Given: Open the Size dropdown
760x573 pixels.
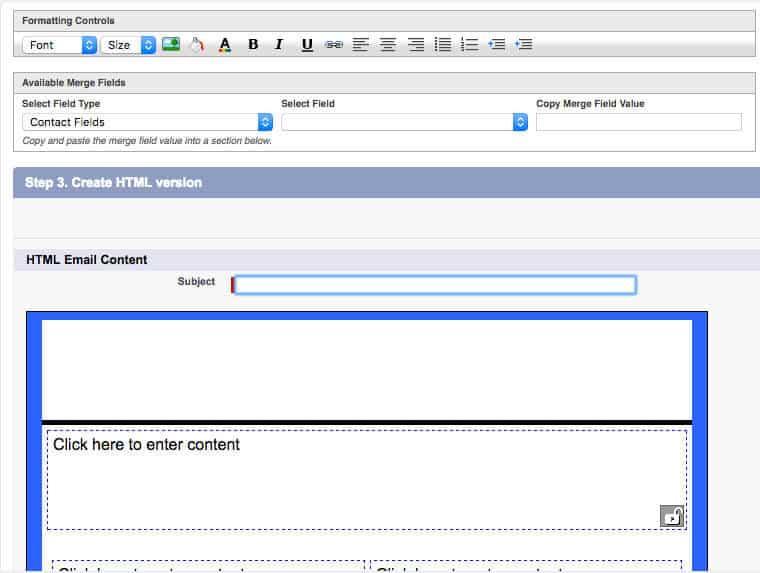Looking at the screenshot, I should 128,45.
